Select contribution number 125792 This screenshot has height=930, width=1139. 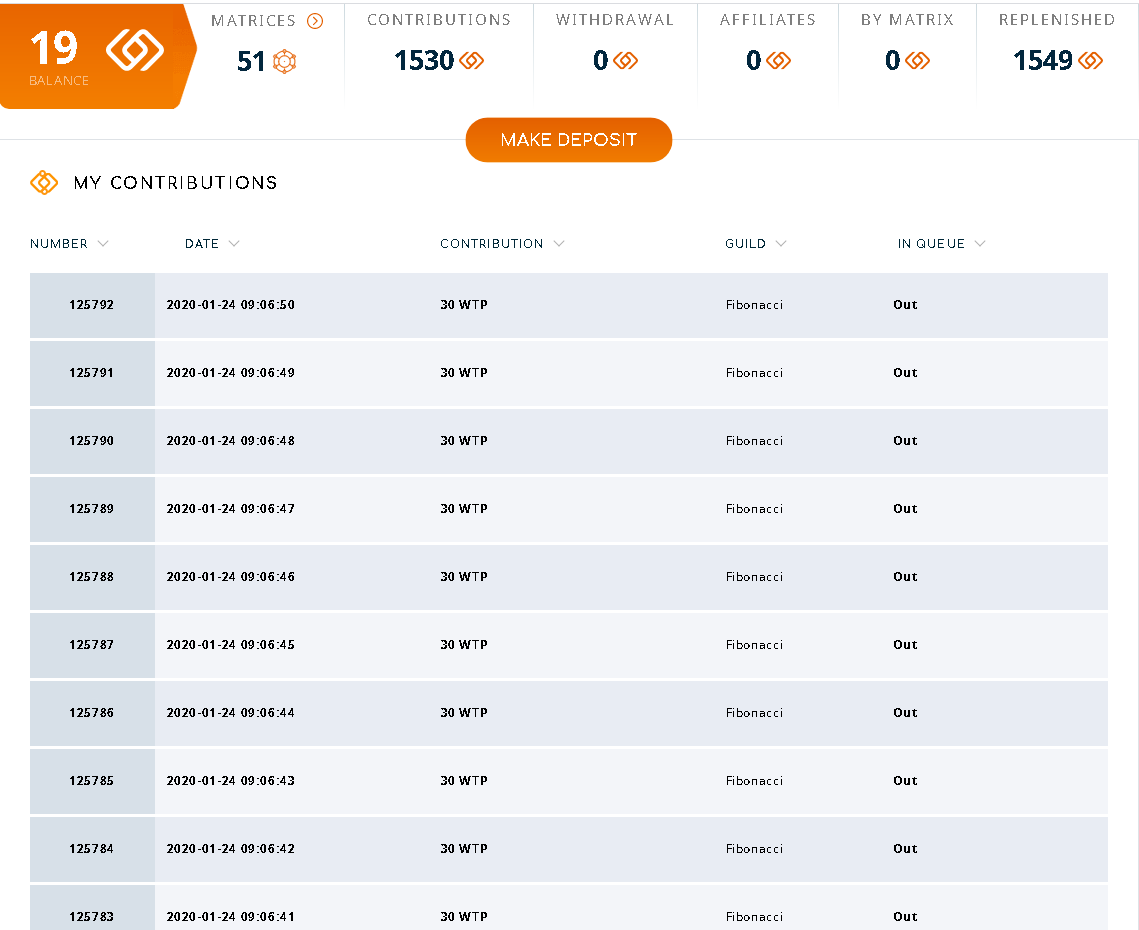pos(92,305)
